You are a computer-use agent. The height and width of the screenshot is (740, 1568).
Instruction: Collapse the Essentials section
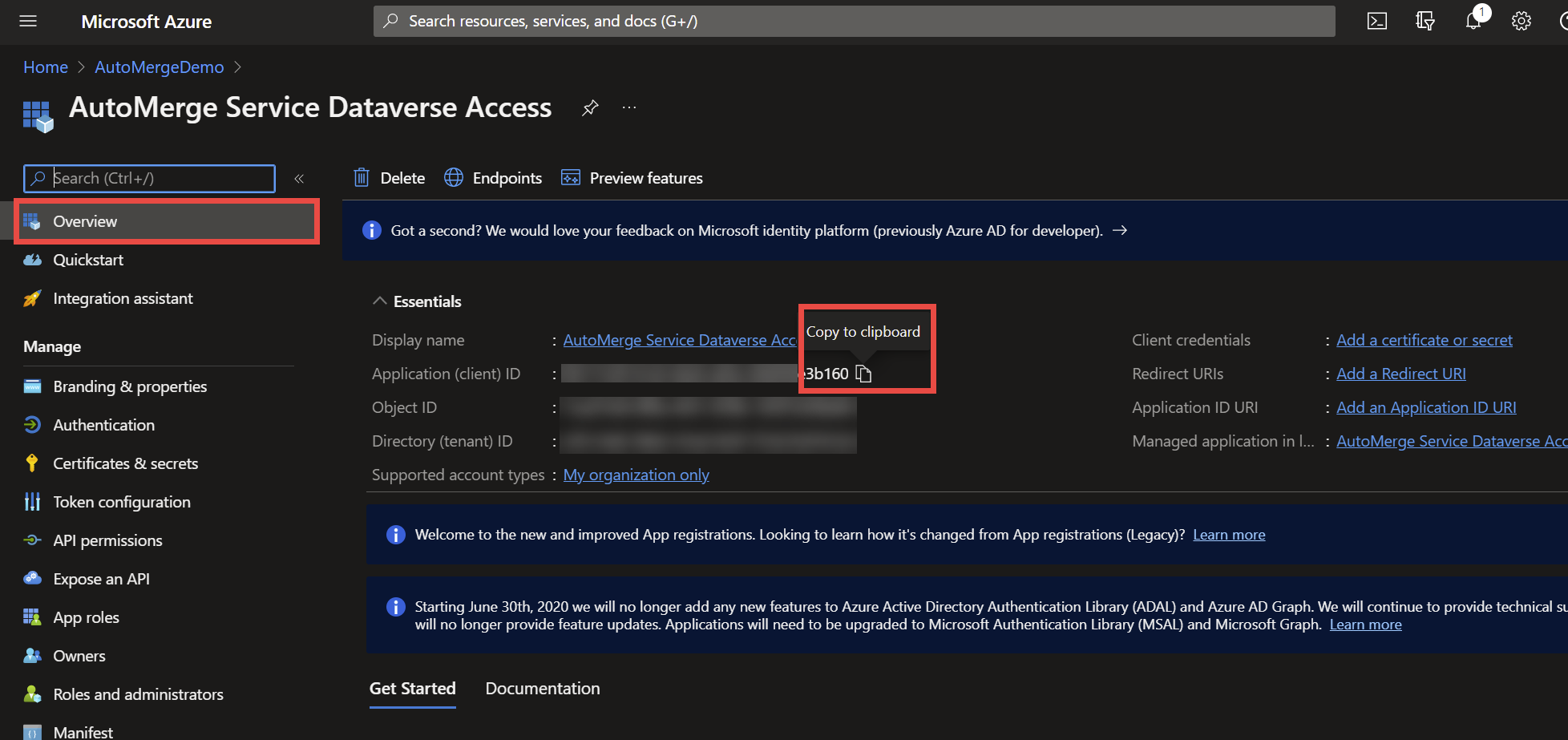click(x=380, y=301)
